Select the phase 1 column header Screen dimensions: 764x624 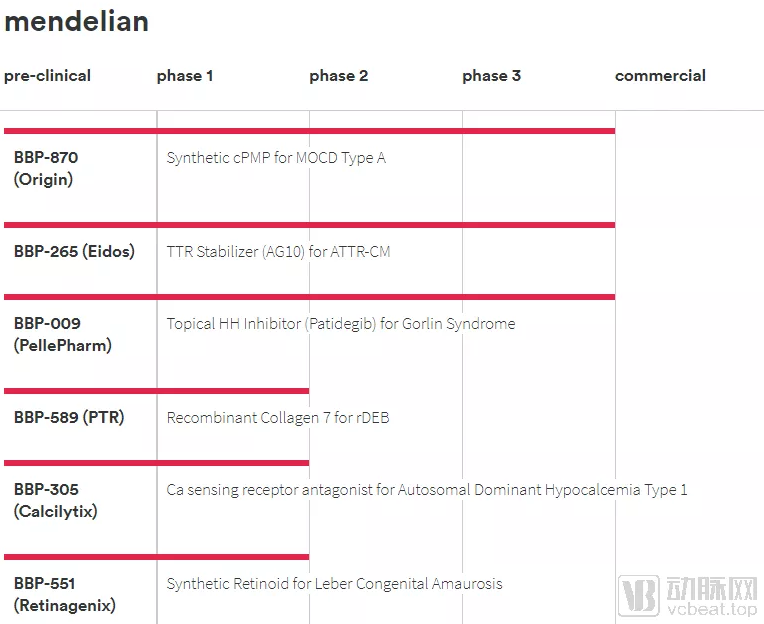(185, 76)
